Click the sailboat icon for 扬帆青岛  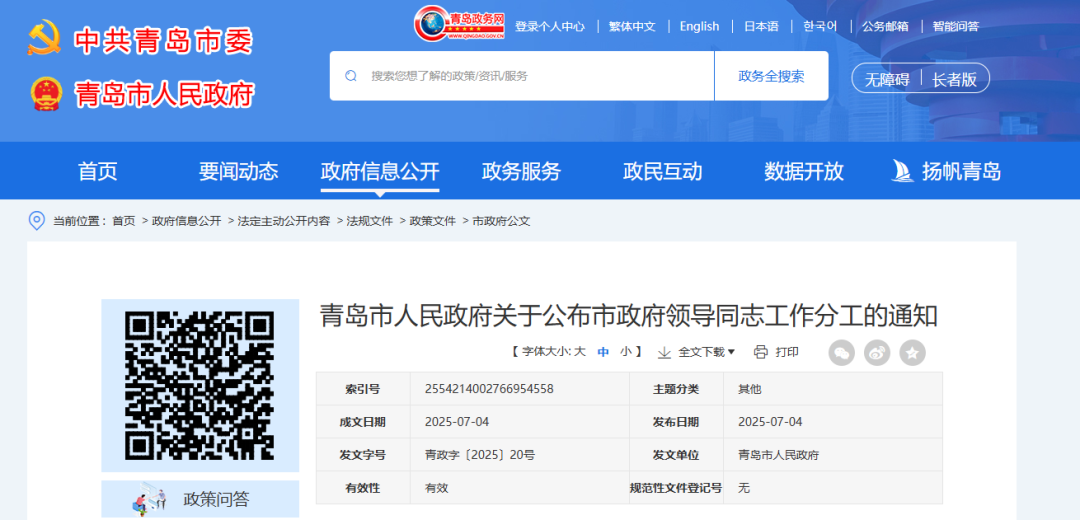click(x=902, y=171)
